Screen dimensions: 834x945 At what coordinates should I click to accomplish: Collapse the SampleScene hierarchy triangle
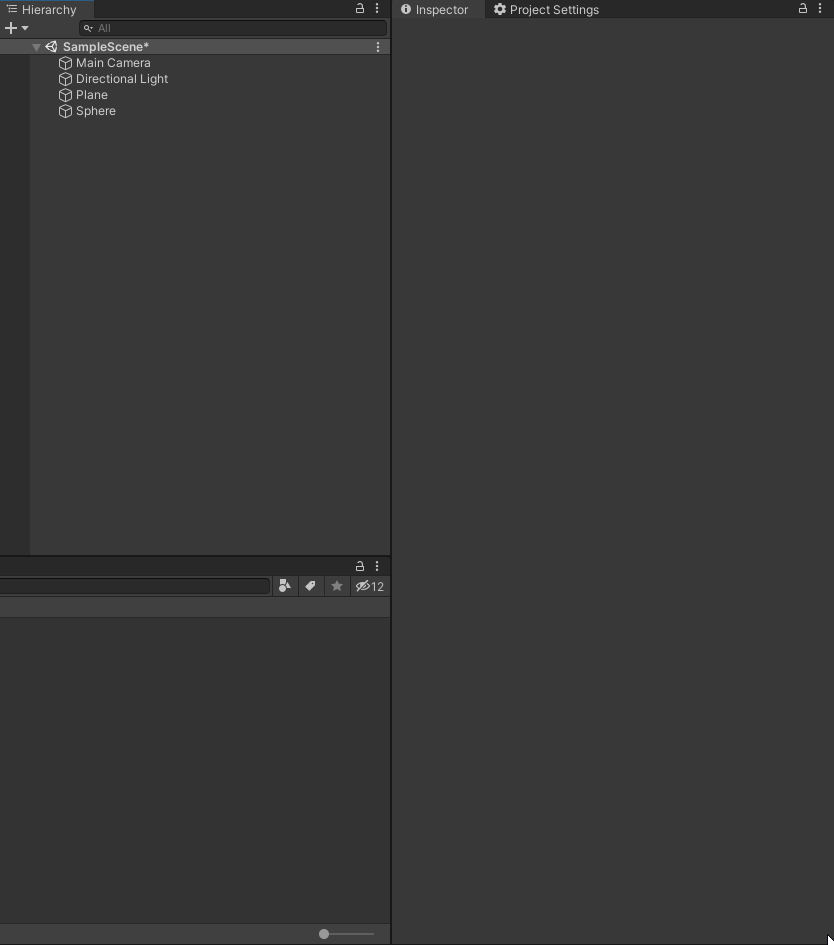(37, 46)
